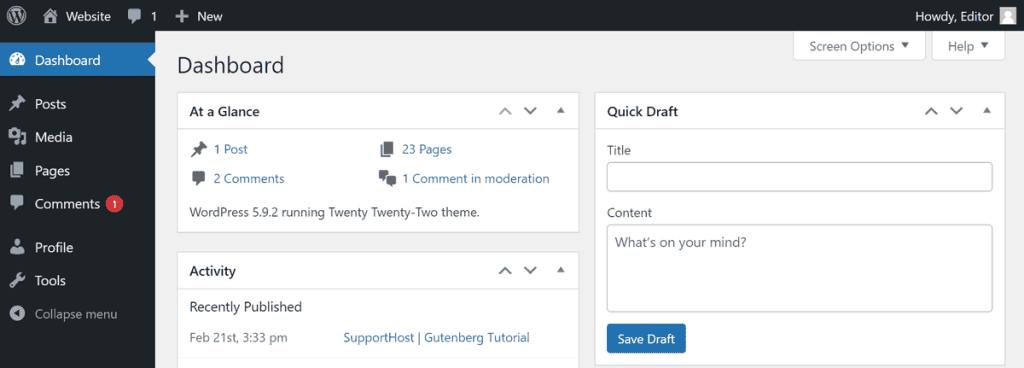
Task: Move At a Glance widget down
Action: tap(530, 111)
